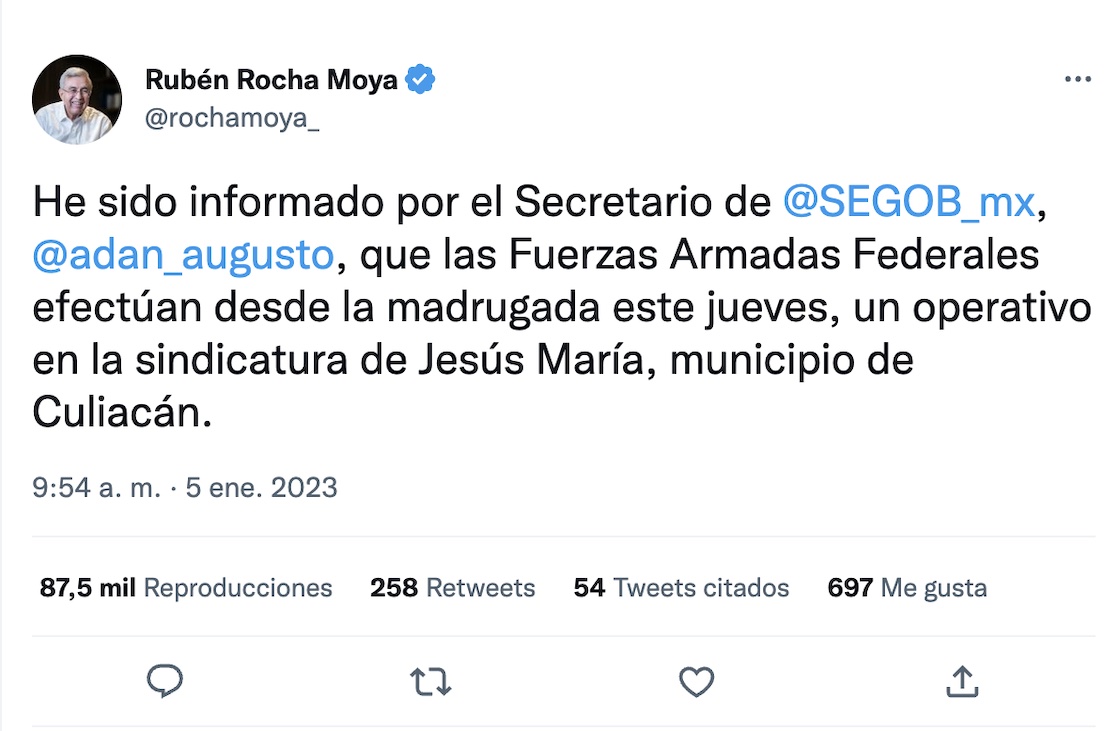
Task: Visit the @adan_augusto mention
Action: 182,255
